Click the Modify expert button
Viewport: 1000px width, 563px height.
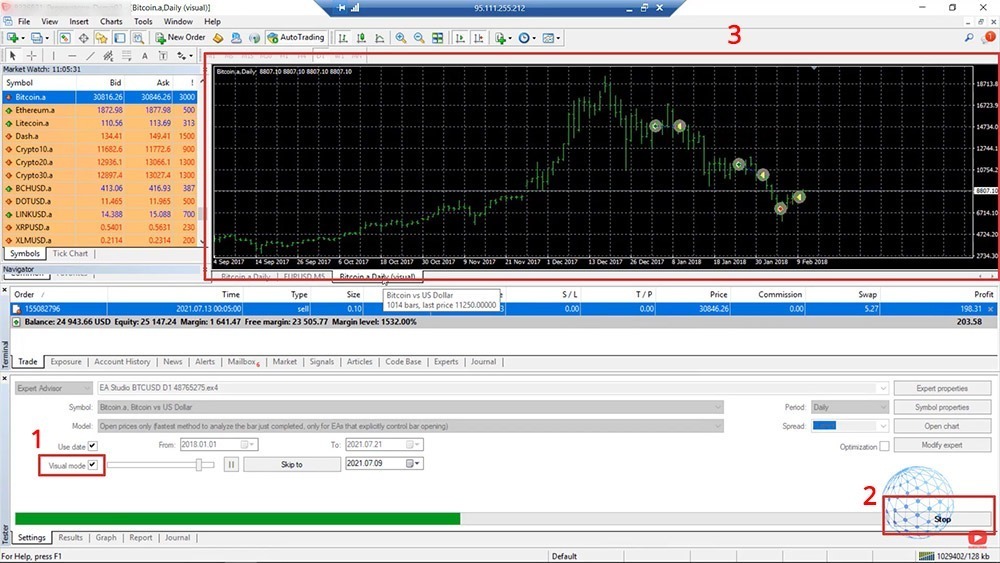(942, 445)
